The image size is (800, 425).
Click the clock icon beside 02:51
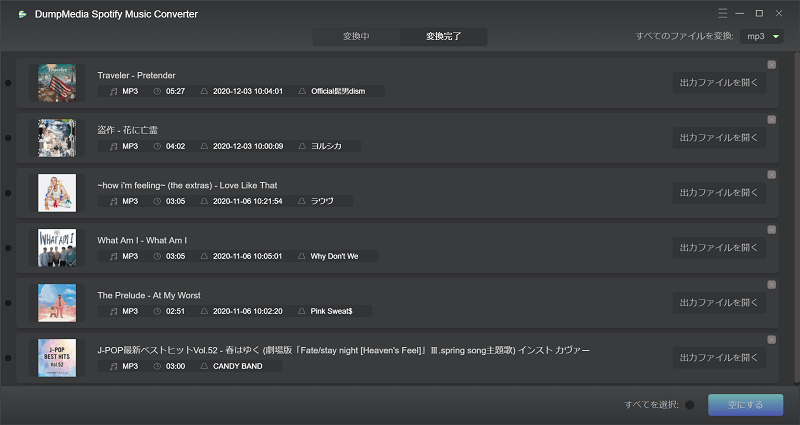(157, 311)
